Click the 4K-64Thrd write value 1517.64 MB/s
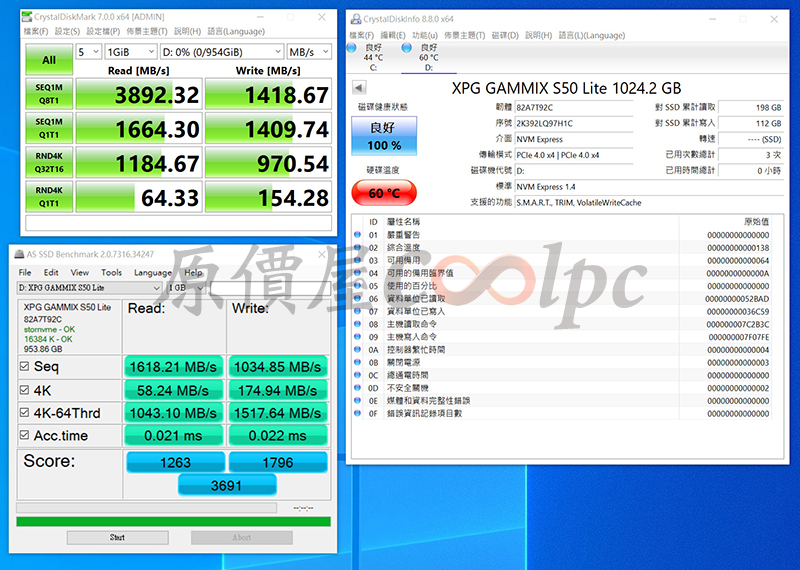Screen dimensions: 800x570 pos(278,412)
